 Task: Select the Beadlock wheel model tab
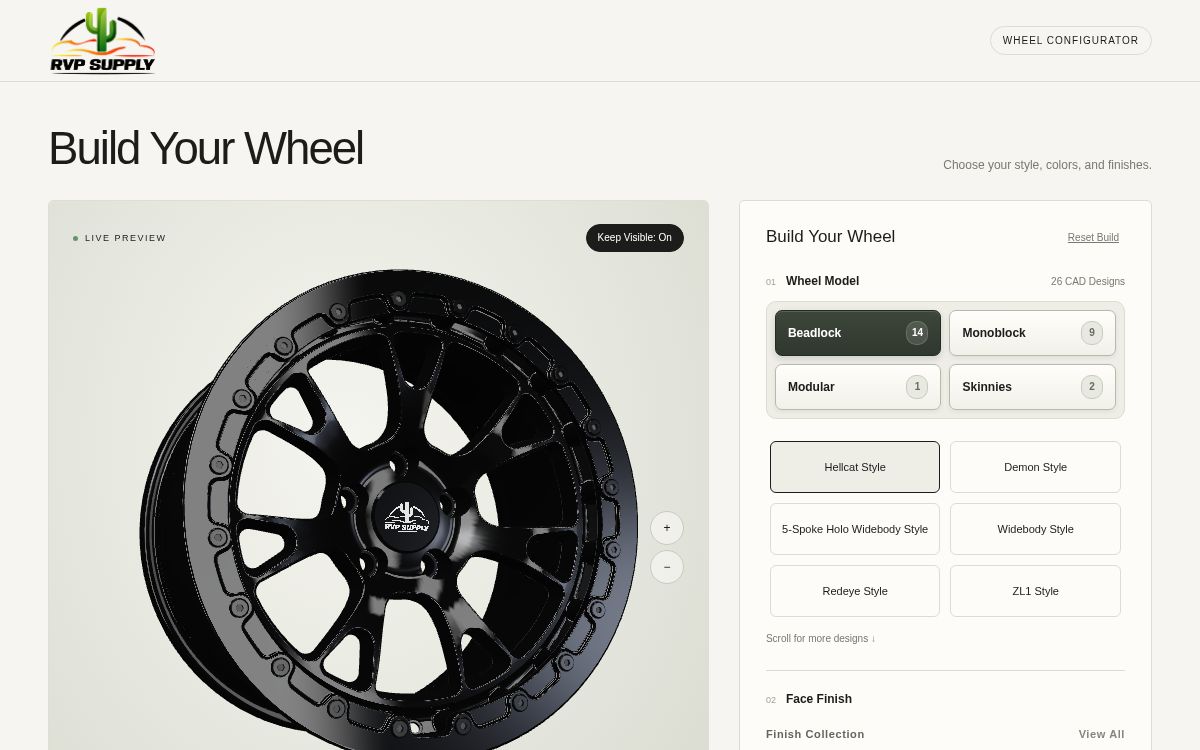coord(858,333)
